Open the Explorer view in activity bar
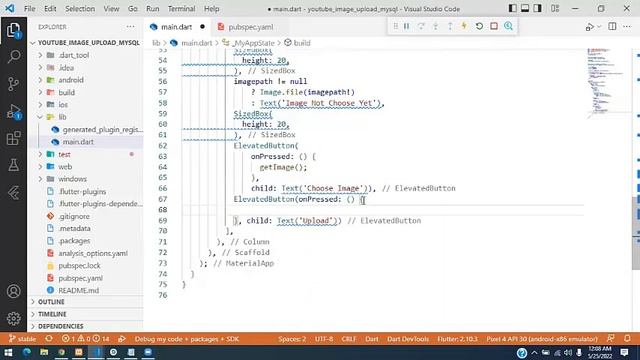 (13, 30)
